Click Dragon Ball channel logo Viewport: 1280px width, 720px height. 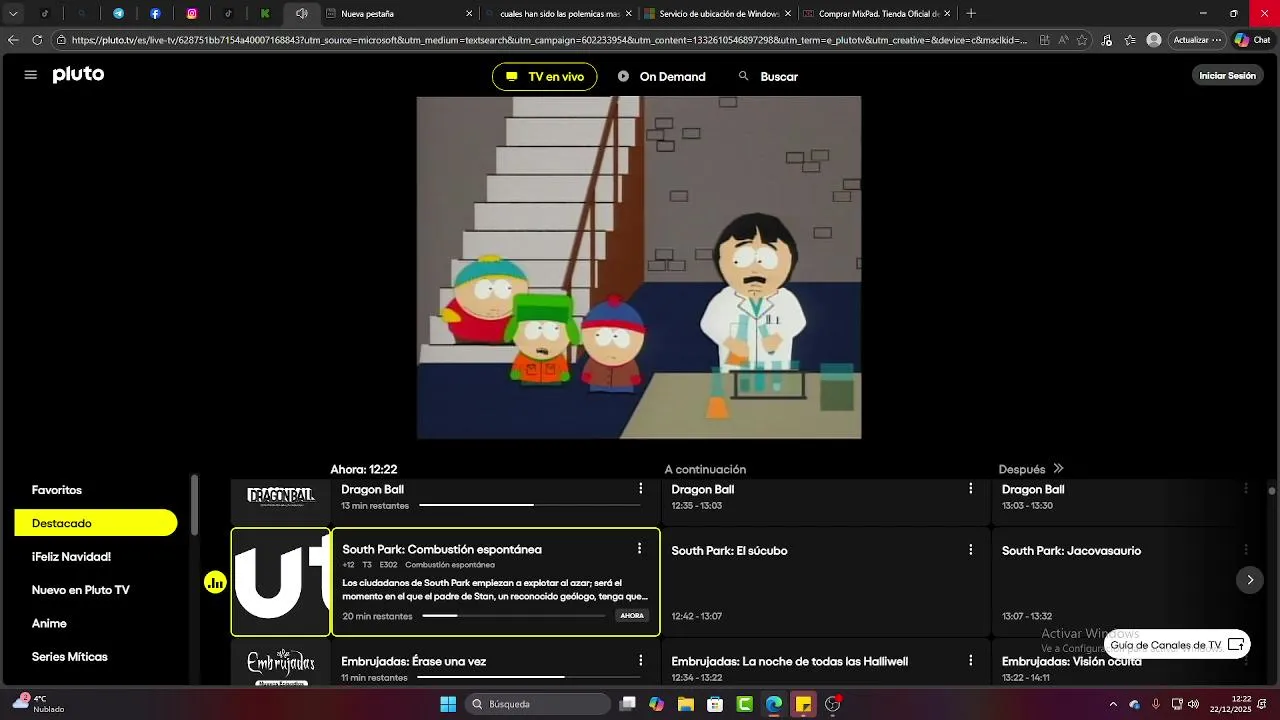click(x=281, y=497)
